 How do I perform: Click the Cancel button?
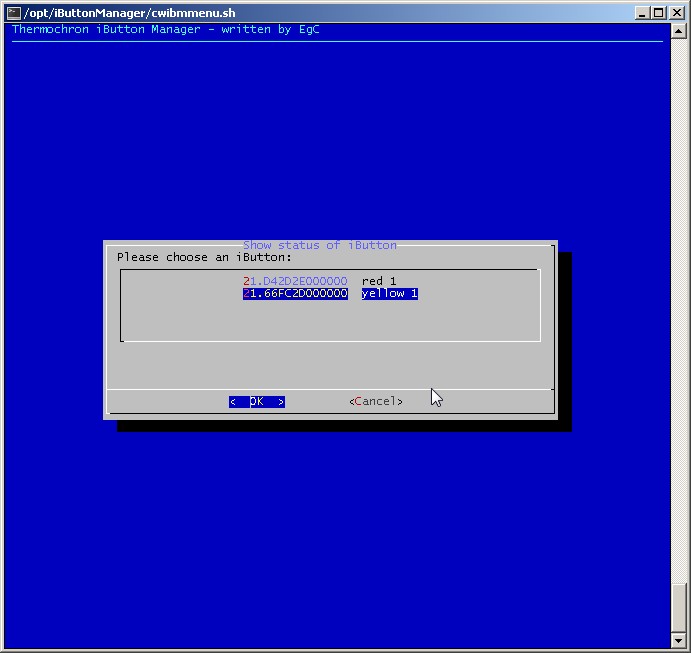[376, 401]
